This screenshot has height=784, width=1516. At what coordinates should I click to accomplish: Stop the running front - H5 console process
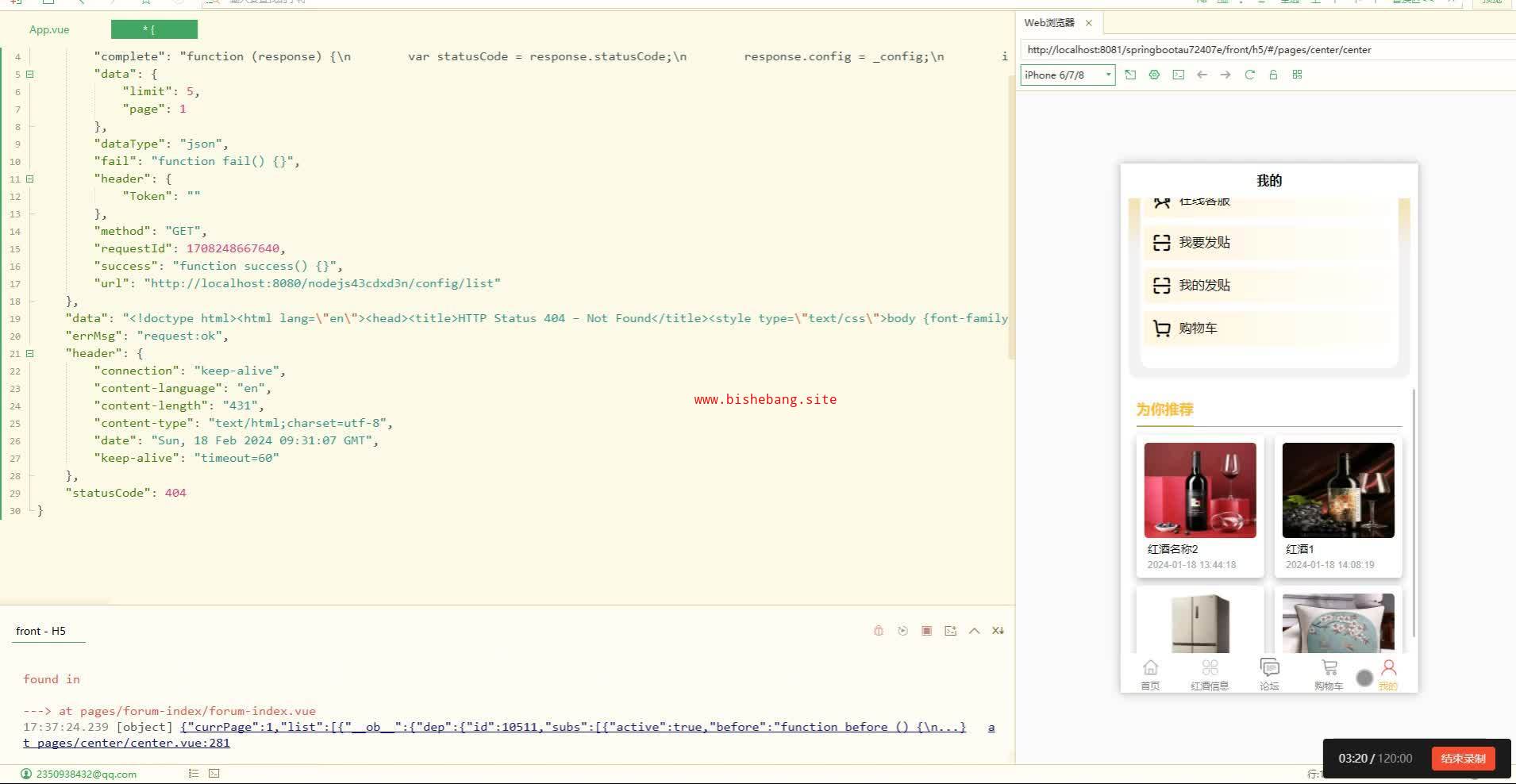926,631
